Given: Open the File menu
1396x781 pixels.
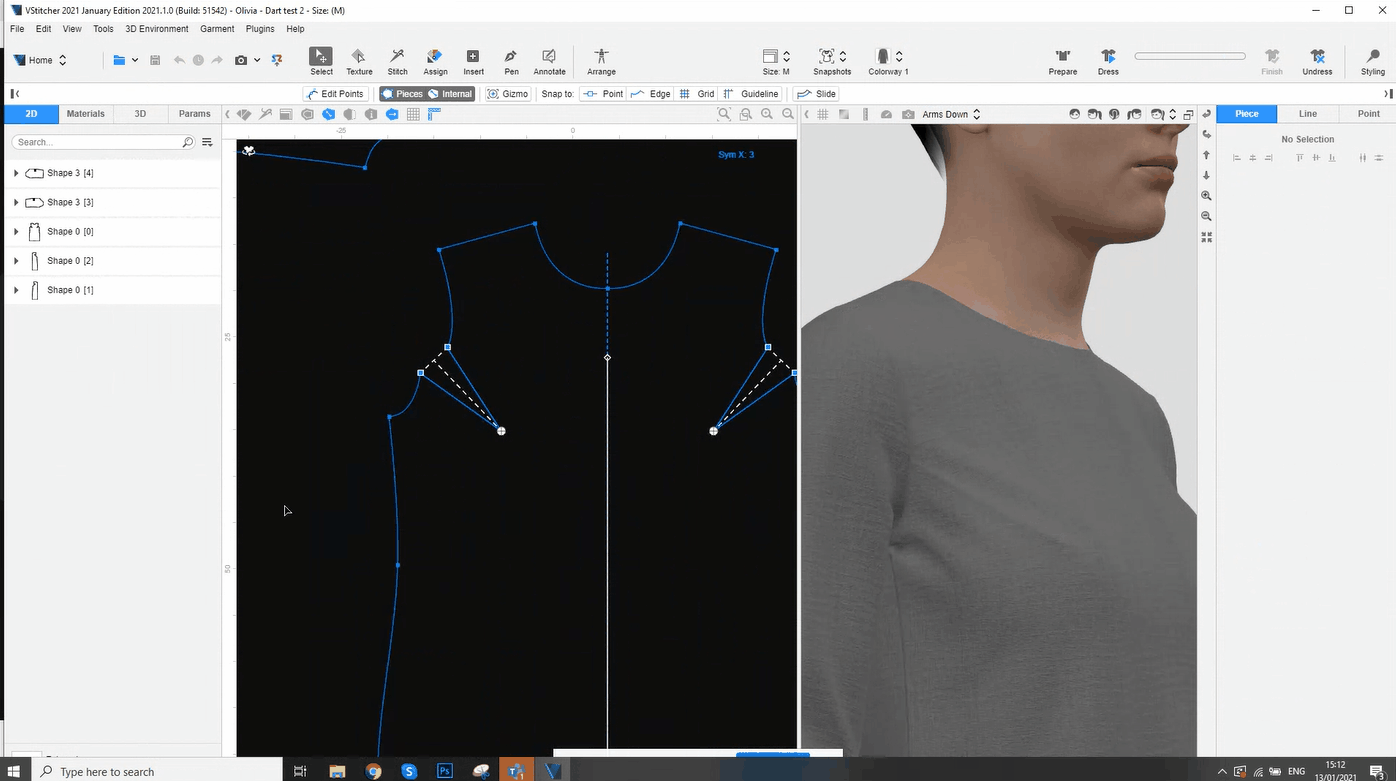Looking at the screenshot, I should [x=17, y=29].
